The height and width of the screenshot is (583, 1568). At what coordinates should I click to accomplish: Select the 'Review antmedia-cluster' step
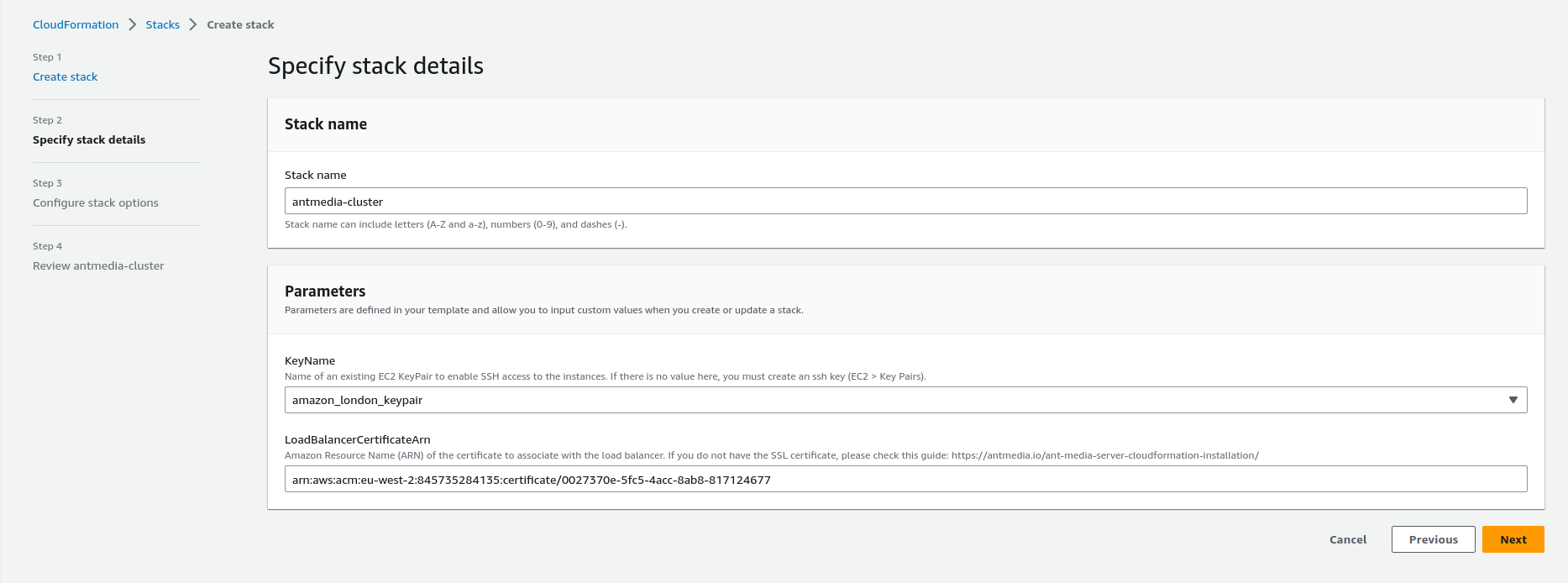point(98,265)
